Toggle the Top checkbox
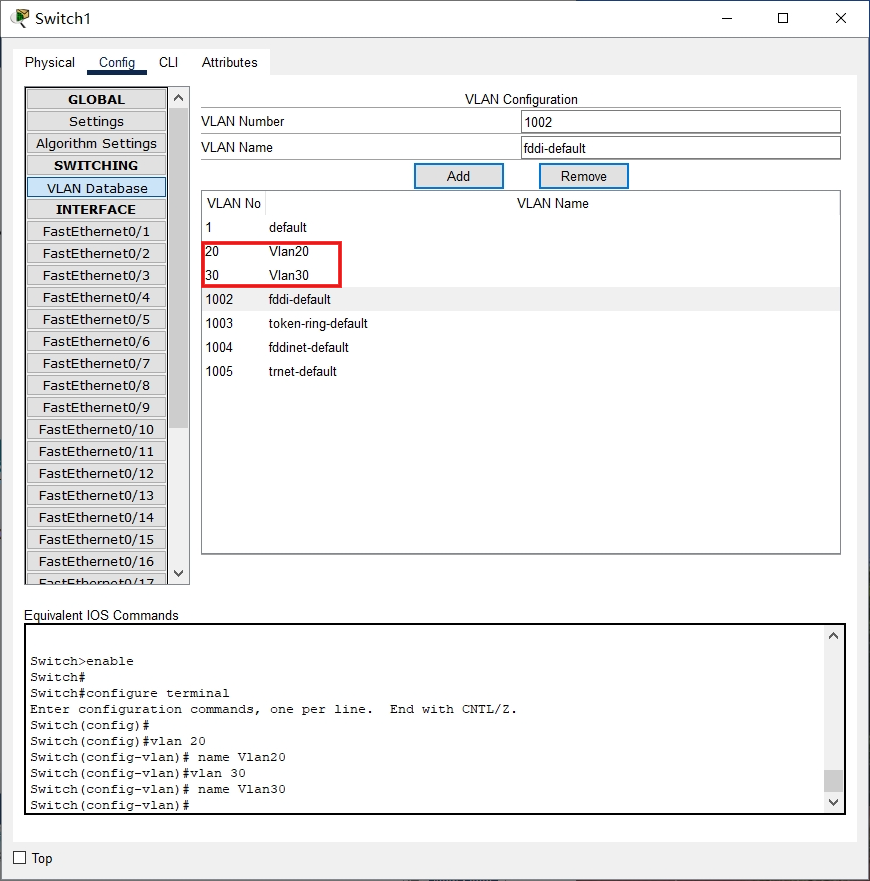 (x=20, y=857)
